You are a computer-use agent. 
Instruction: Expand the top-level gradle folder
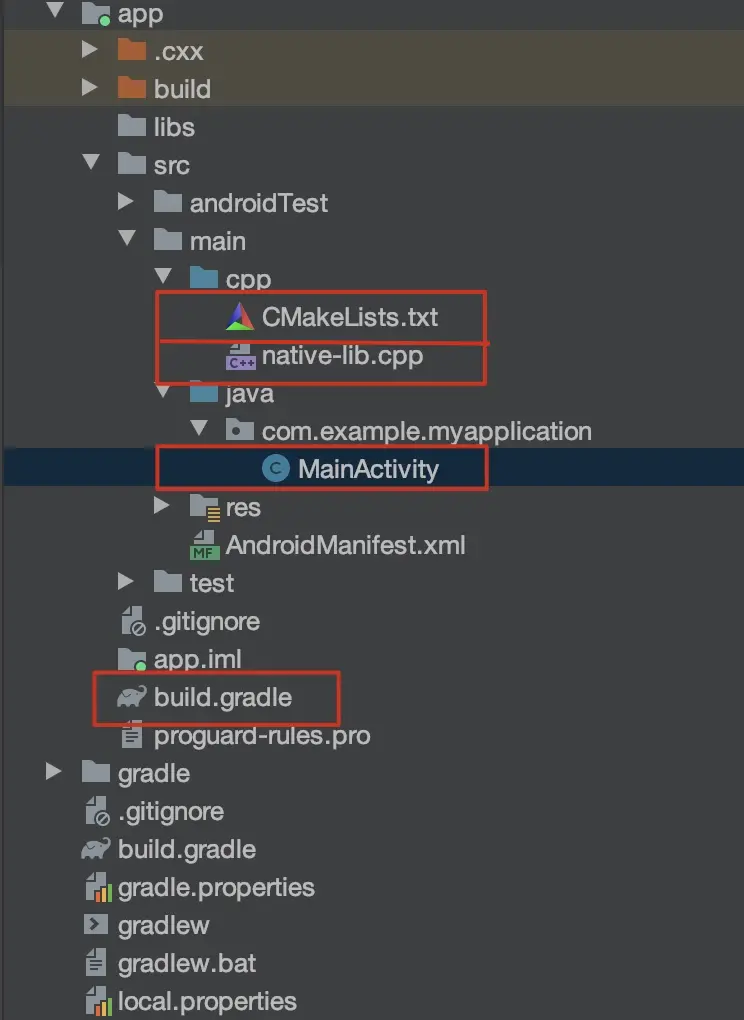tap(54, 772)
